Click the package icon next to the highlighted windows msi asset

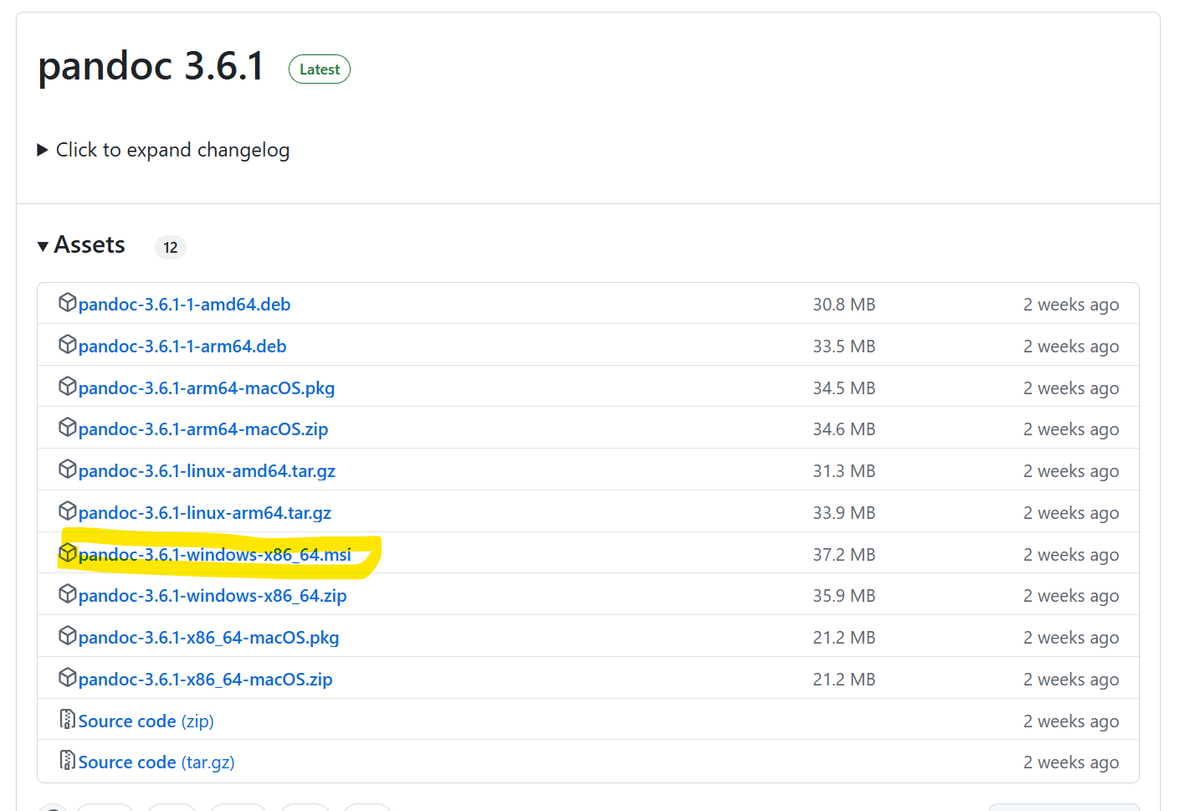click(67, 554)
